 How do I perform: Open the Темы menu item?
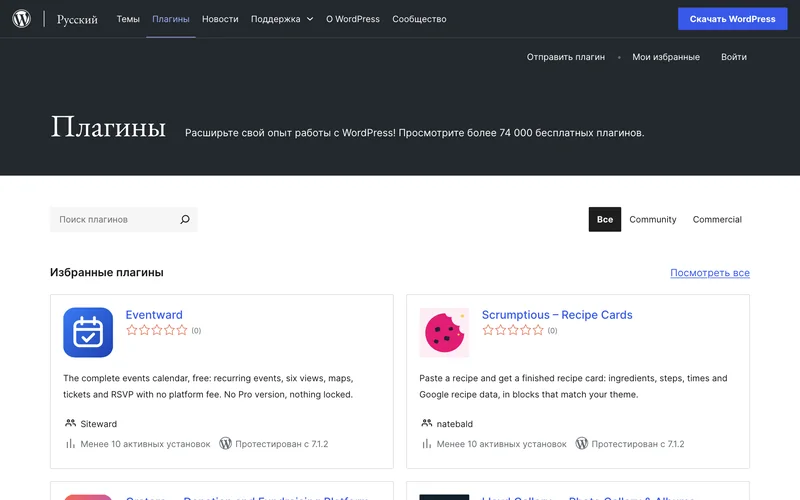128,19
